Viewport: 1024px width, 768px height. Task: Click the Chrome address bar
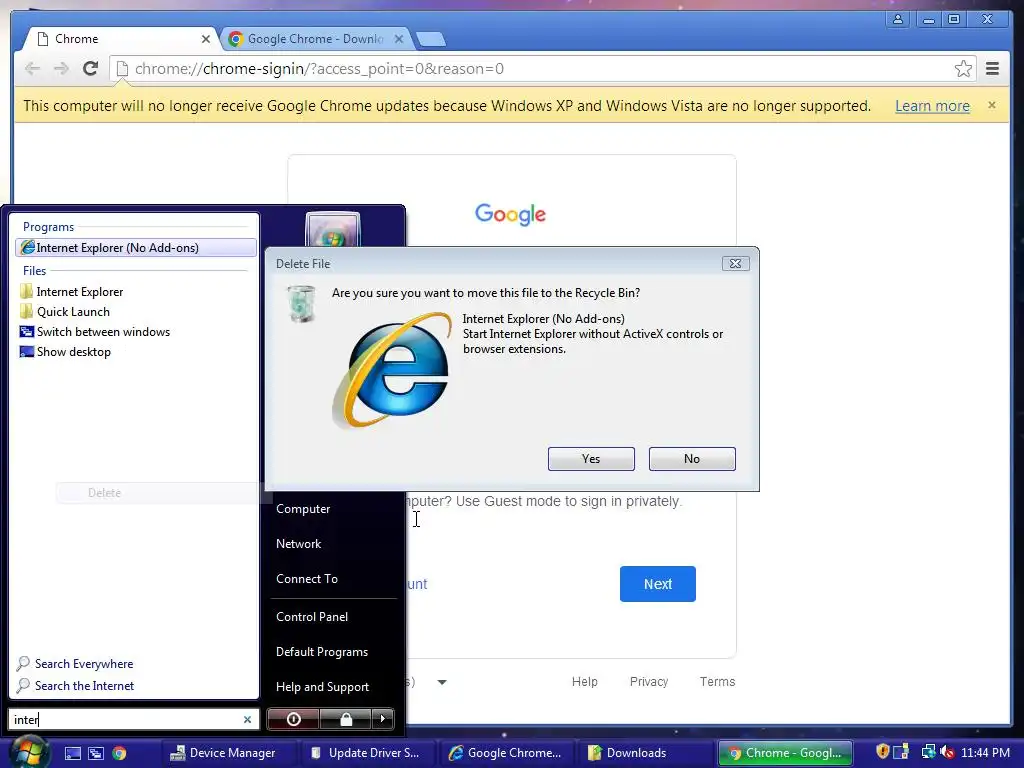[x=542, y=69]
